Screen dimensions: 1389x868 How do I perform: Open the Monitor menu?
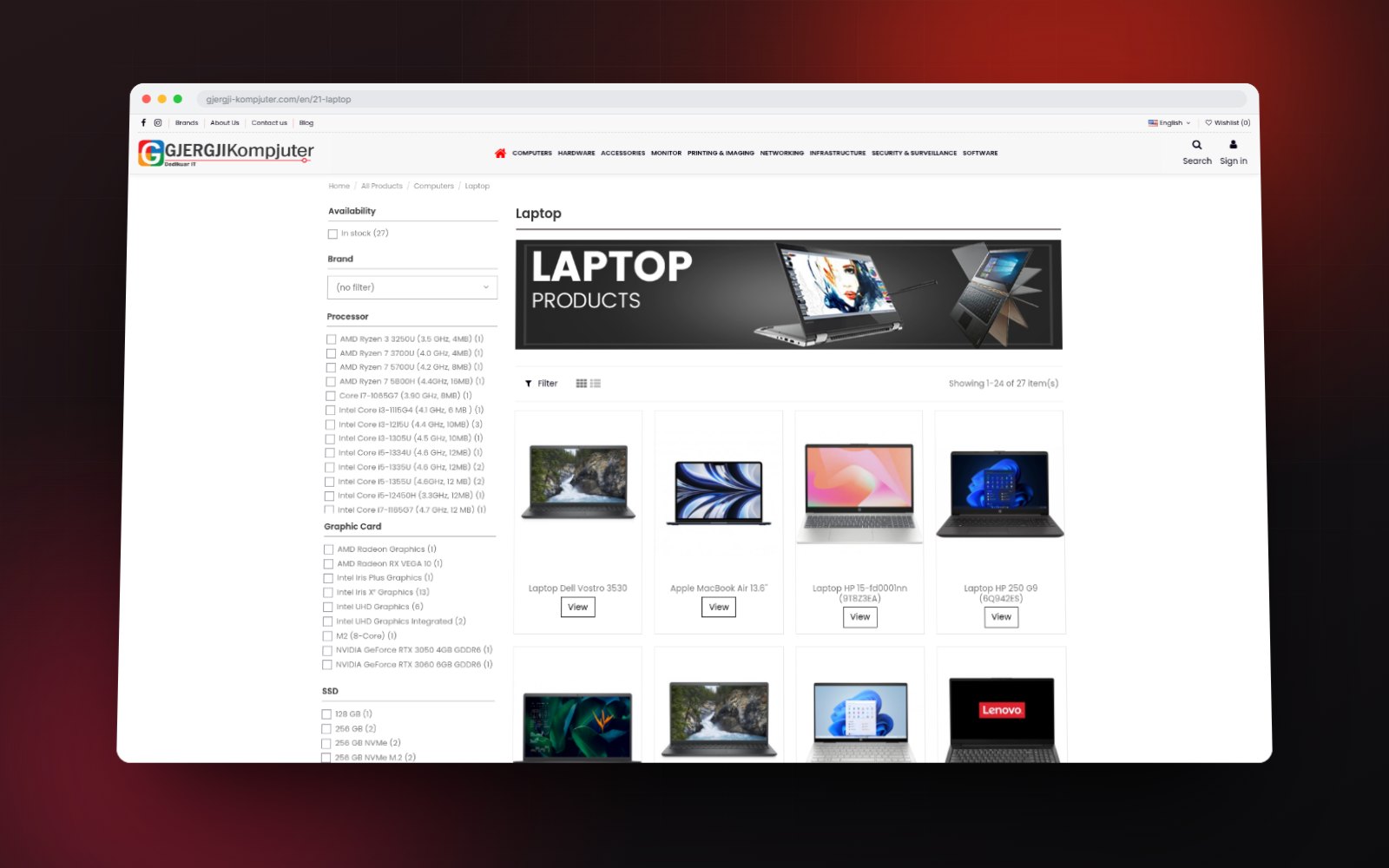667,153
